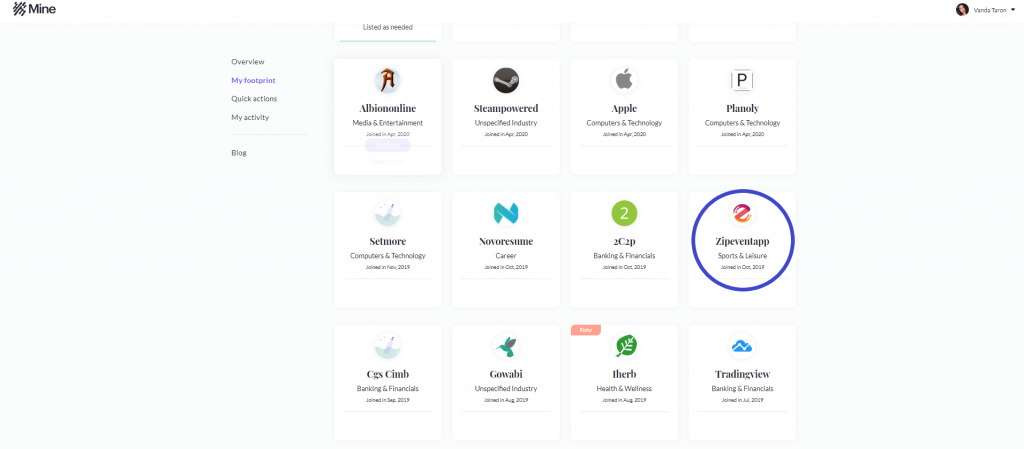Image resolution: width=1024 pixels, height=449 pixels.
Task: Click the Iherb leaf logo
Action: coord(624,346)
